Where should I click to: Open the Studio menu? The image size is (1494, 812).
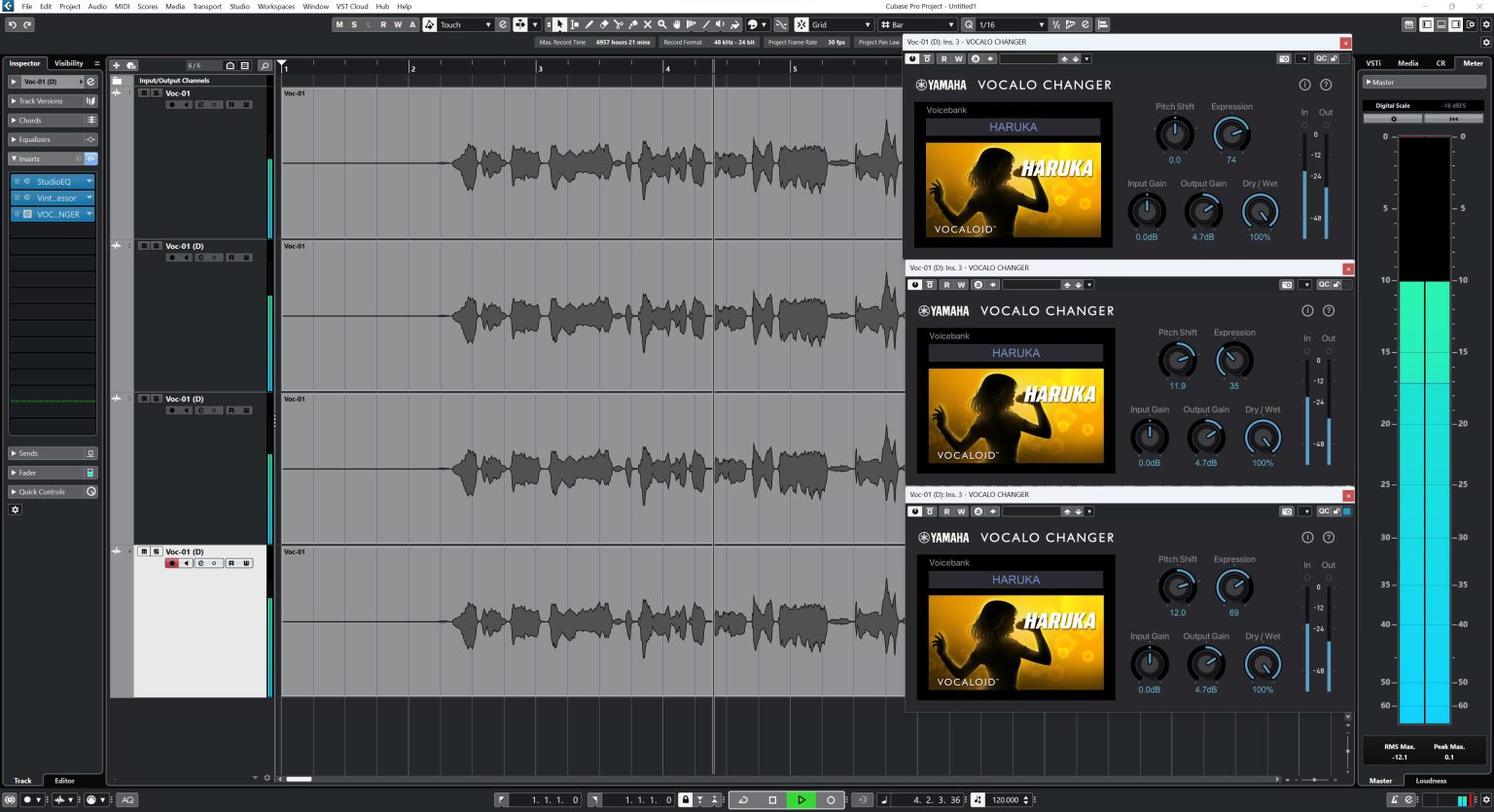click(x=238, y=6)
